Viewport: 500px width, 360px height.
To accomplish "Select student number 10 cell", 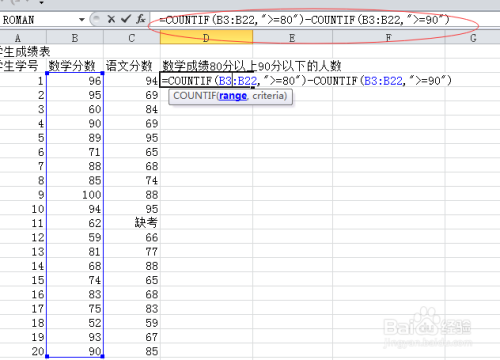I will [23, 209].
